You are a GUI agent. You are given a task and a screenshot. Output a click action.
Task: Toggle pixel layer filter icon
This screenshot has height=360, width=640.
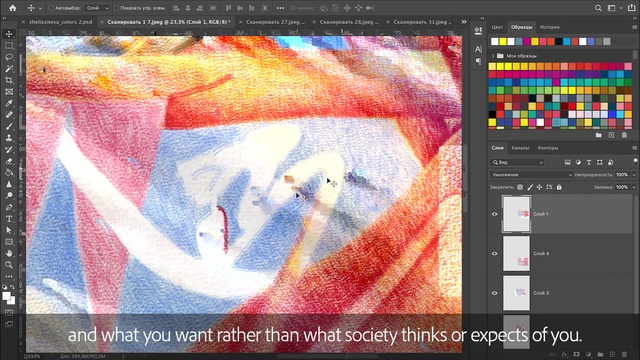[567, 162]
